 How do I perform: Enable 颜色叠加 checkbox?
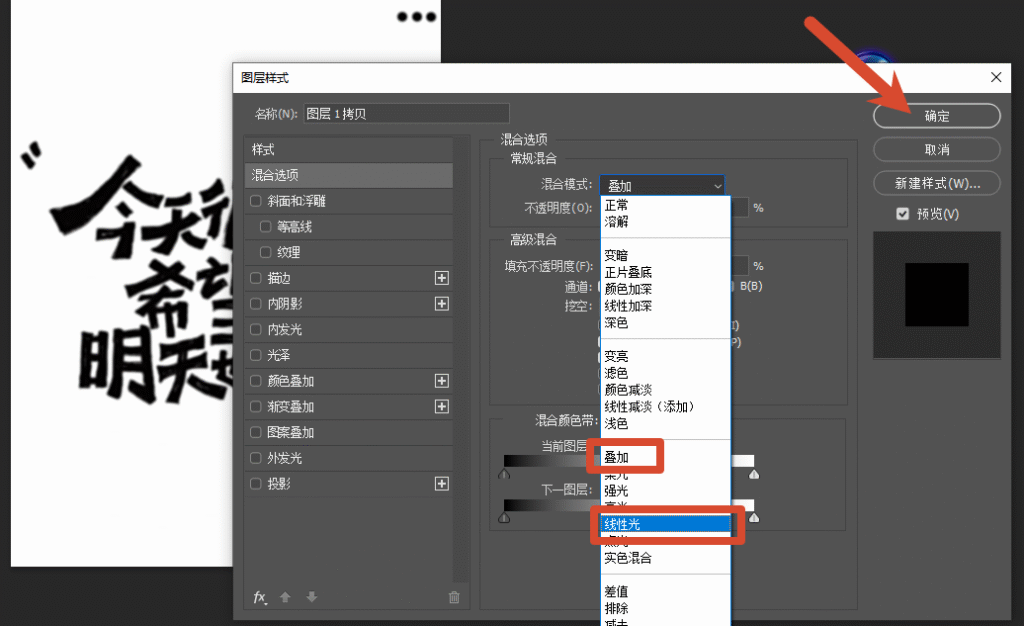(256, 381)
